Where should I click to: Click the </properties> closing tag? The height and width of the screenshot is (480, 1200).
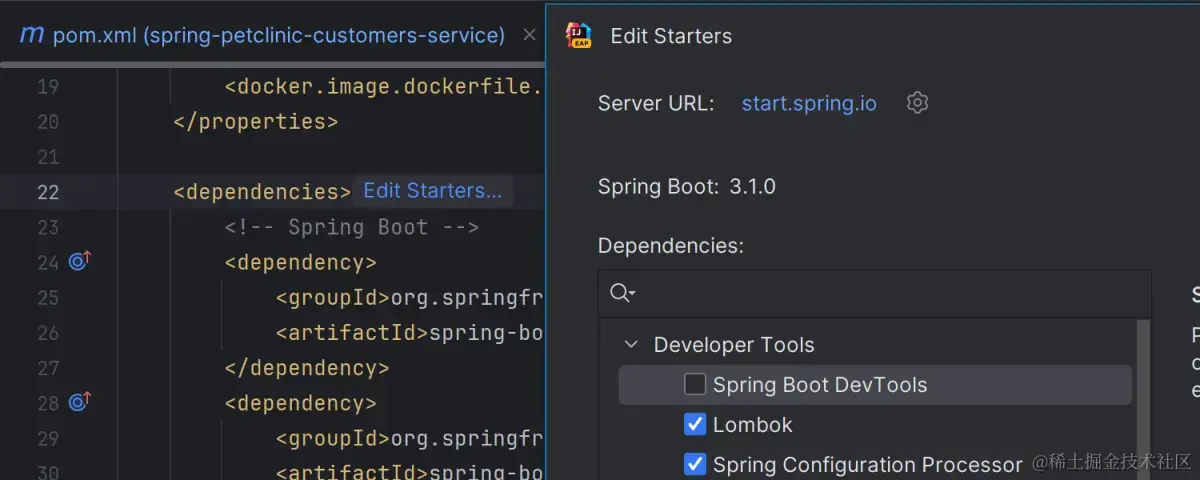click(x=256, y=122)
